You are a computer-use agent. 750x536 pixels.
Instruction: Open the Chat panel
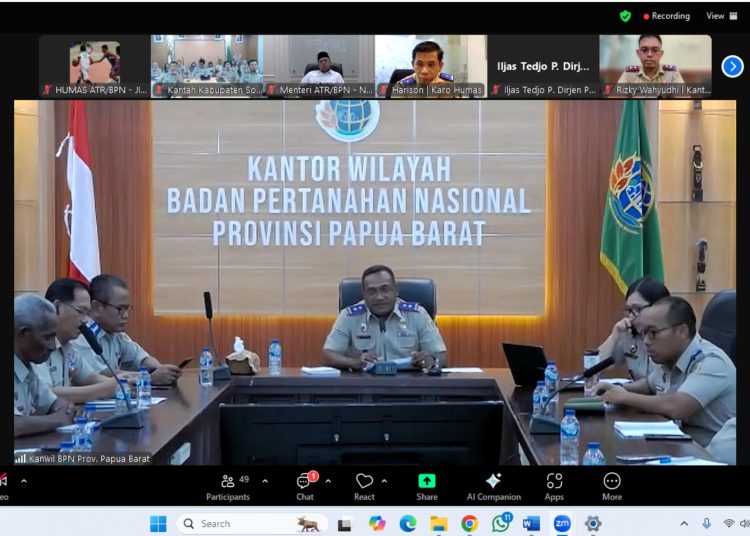[x=305, y=487]
